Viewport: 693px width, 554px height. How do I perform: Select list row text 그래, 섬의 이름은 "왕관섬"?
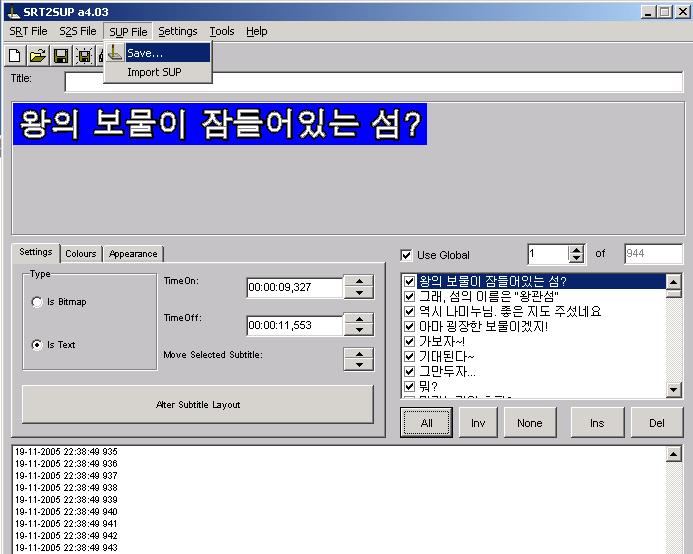pos(489,296)
